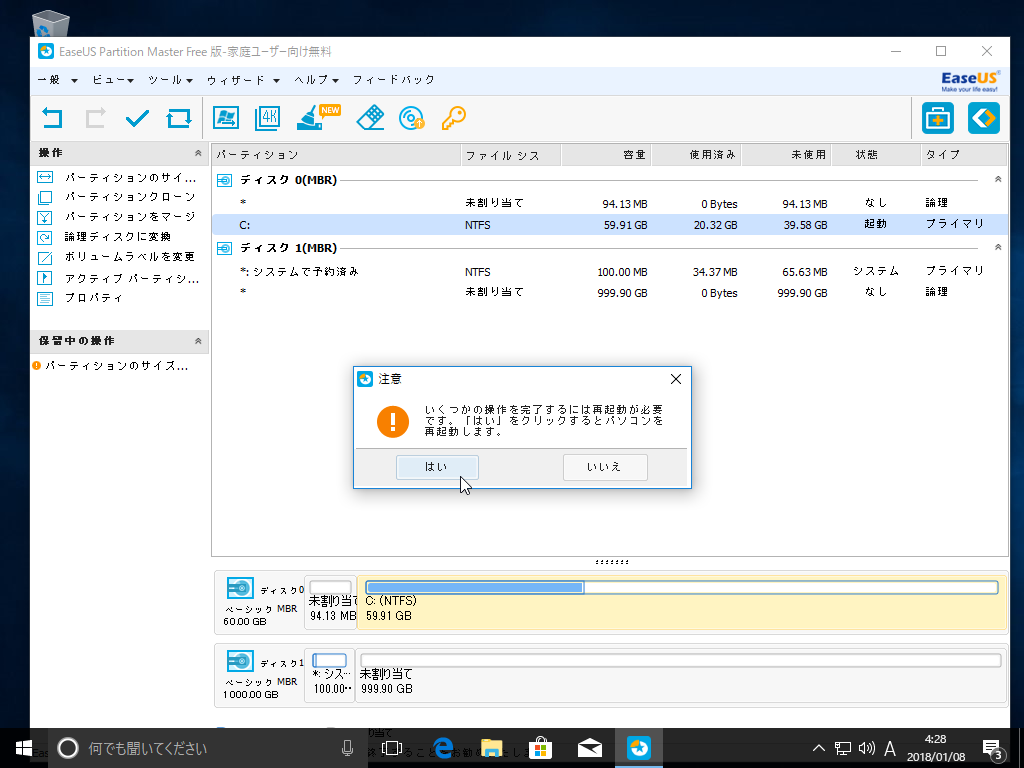1024x768 pixels.
Task: Click いいえ in the warning dialog
Action: click(x=605, y=468)
